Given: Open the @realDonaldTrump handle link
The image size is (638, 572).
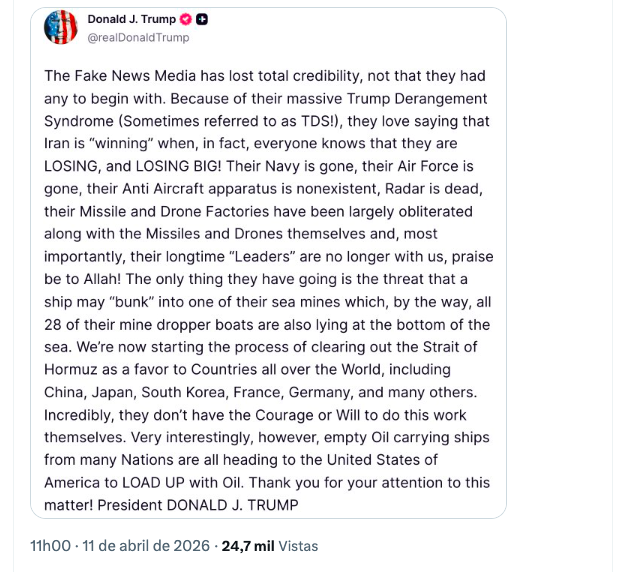Looking at the screenshot, I should click(138, 37).
